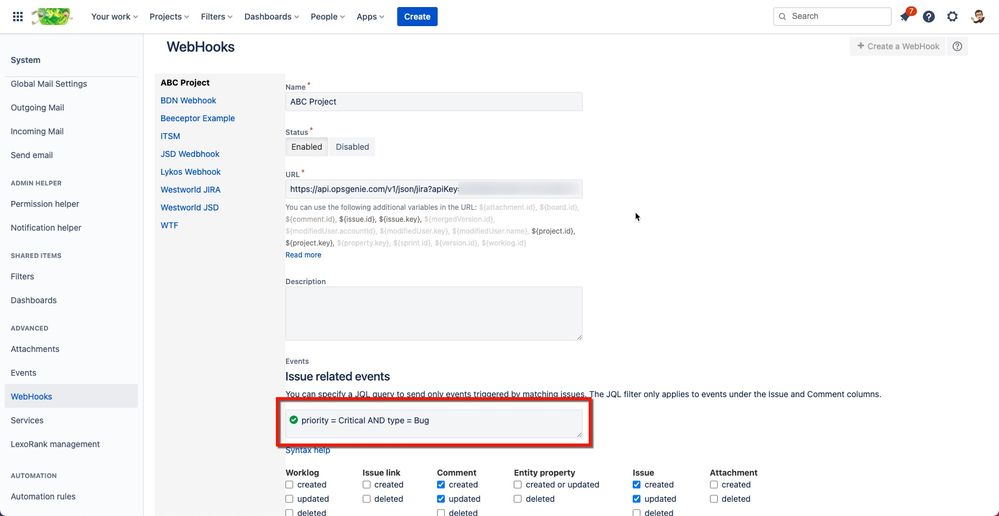Open LexoRank management in sidebar

55,444
